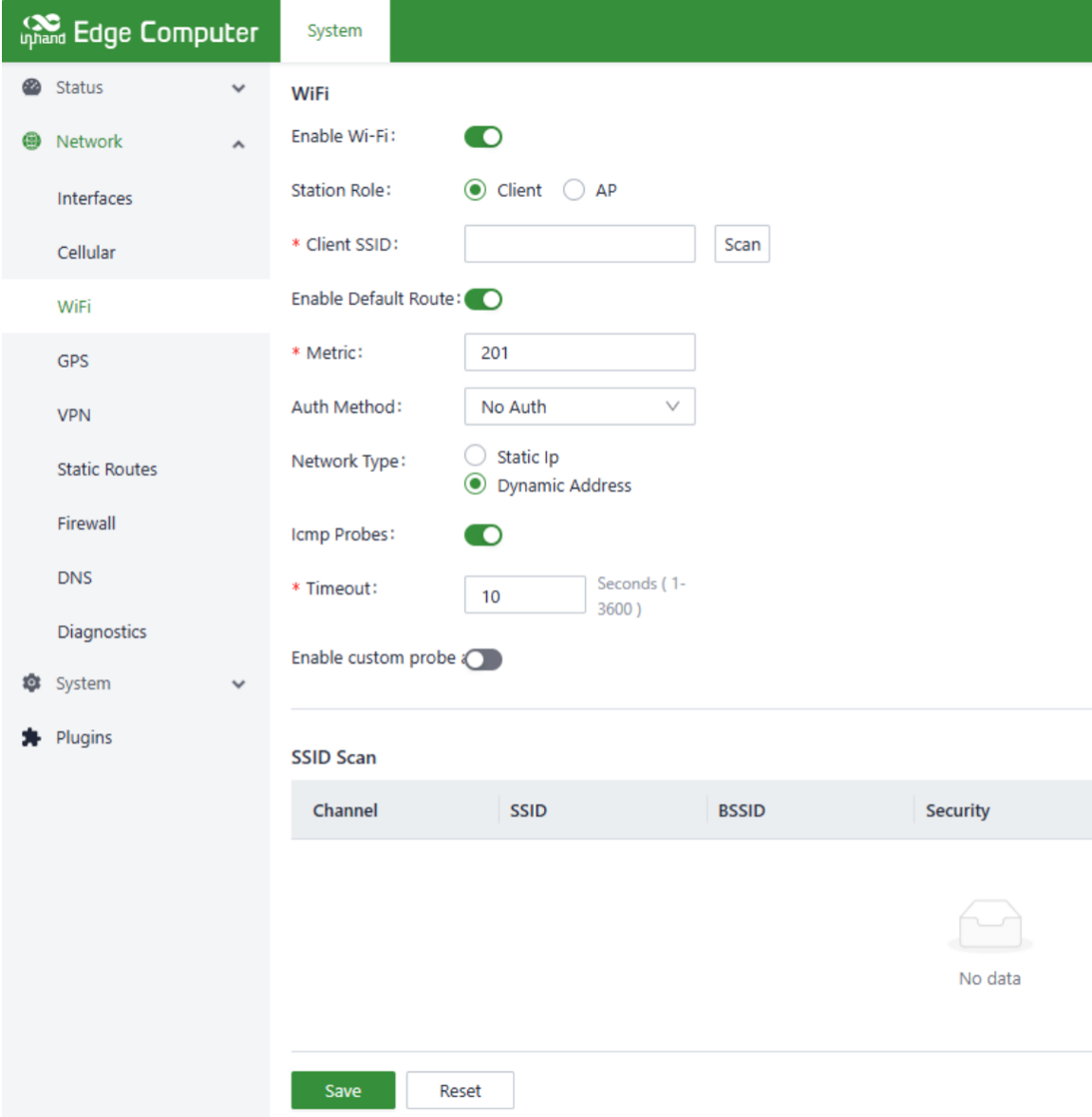Open the Auth Method dropdown

click(579, 407)
